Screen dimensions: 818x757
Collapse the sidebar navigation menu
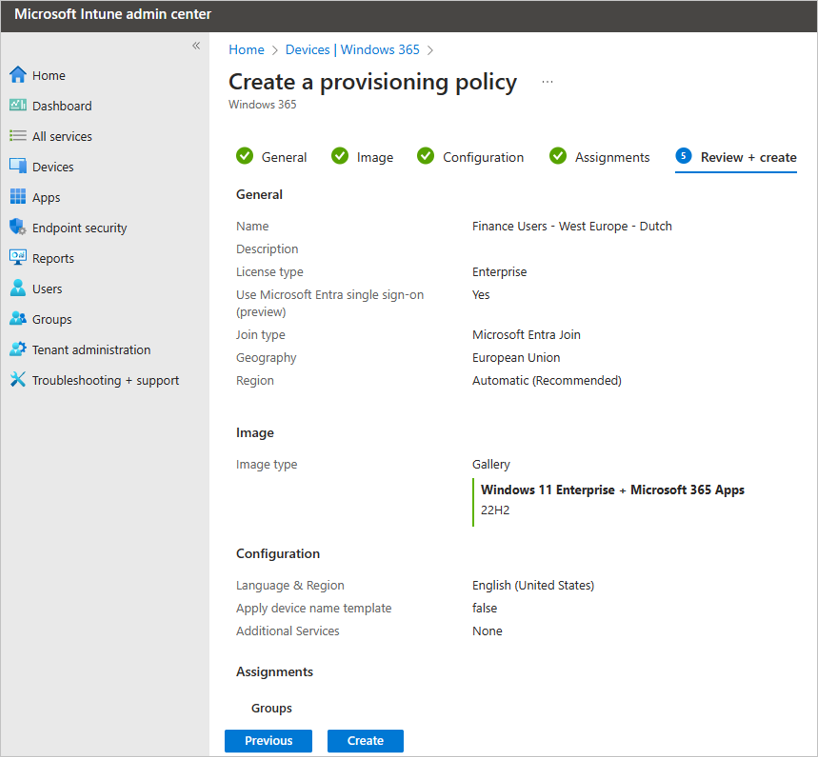[196, 46]
